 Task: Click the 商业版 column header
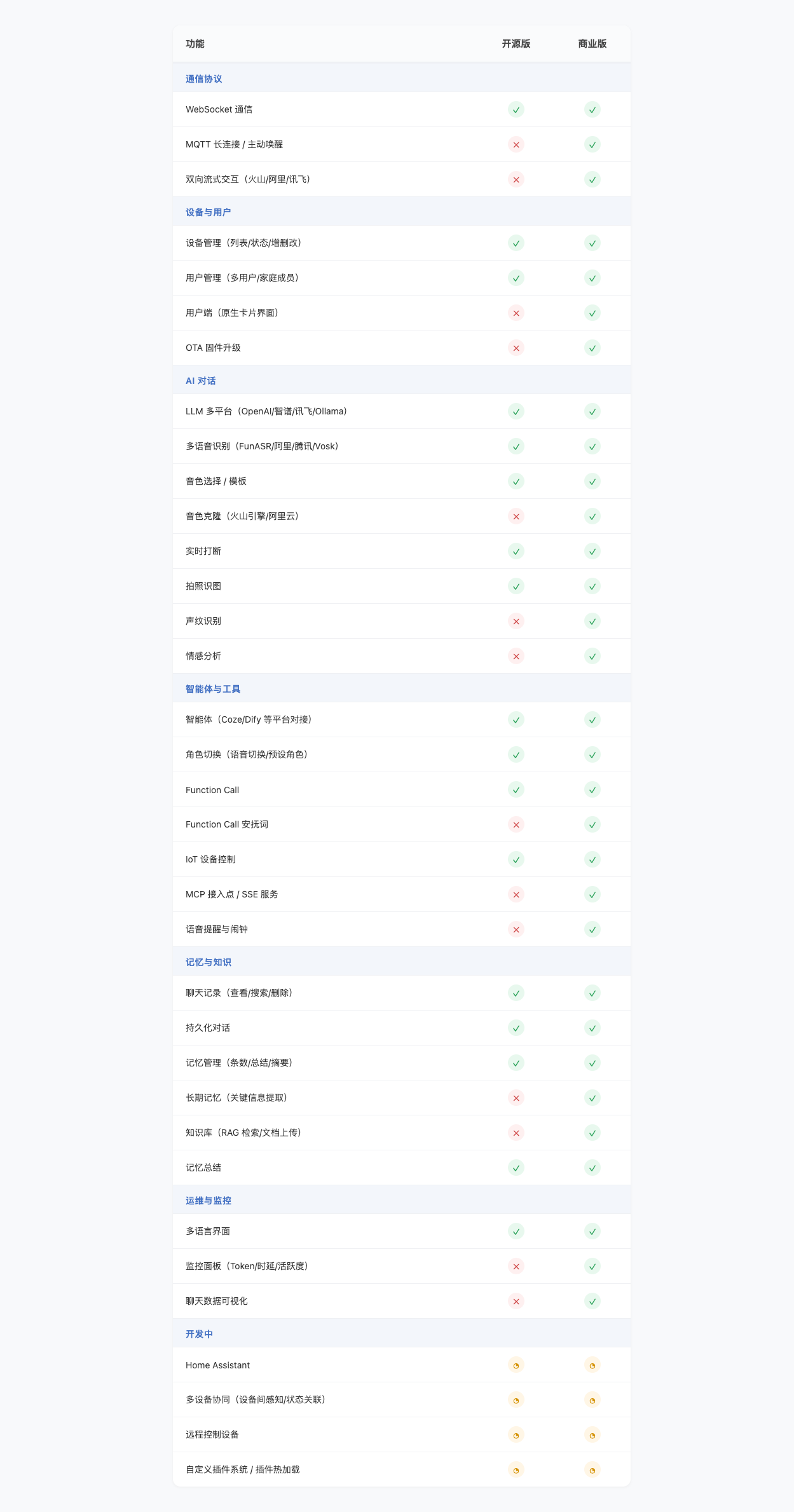click(592, 44)
